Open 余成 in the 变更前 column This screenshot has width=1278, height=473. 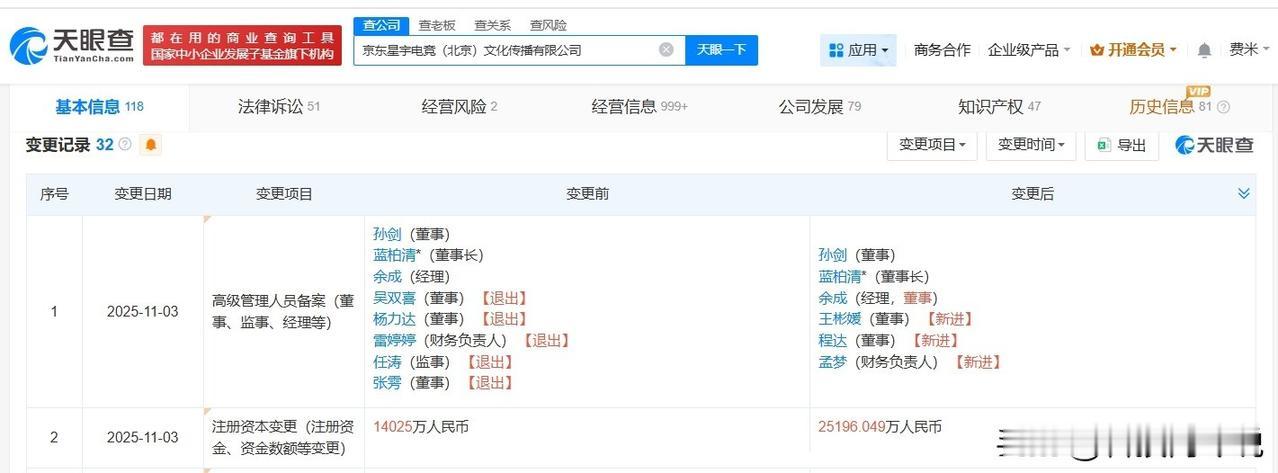[x=387, y=276]
